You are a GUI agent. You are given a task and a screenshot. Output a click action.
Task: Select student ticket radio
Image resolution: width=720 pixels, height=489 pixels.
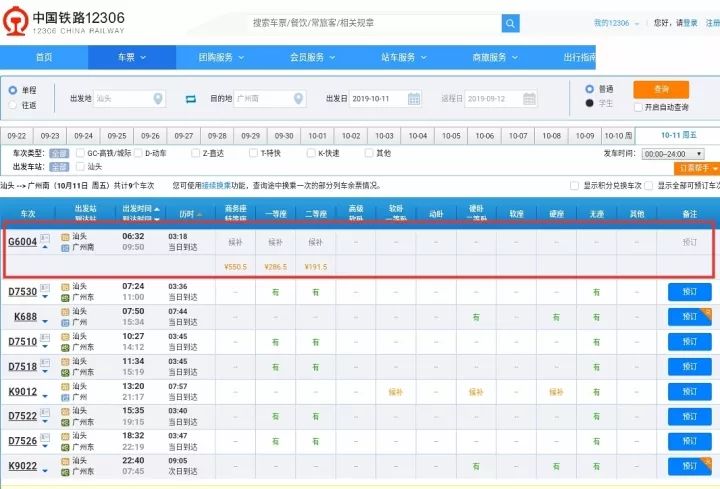590,103
